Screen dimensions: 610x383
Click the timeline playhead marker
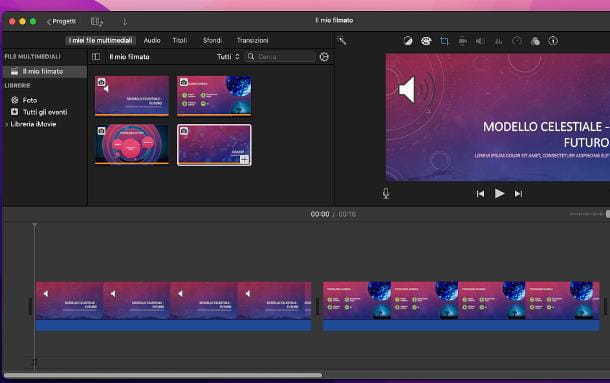pyautogui.click(x=35, y=225)
